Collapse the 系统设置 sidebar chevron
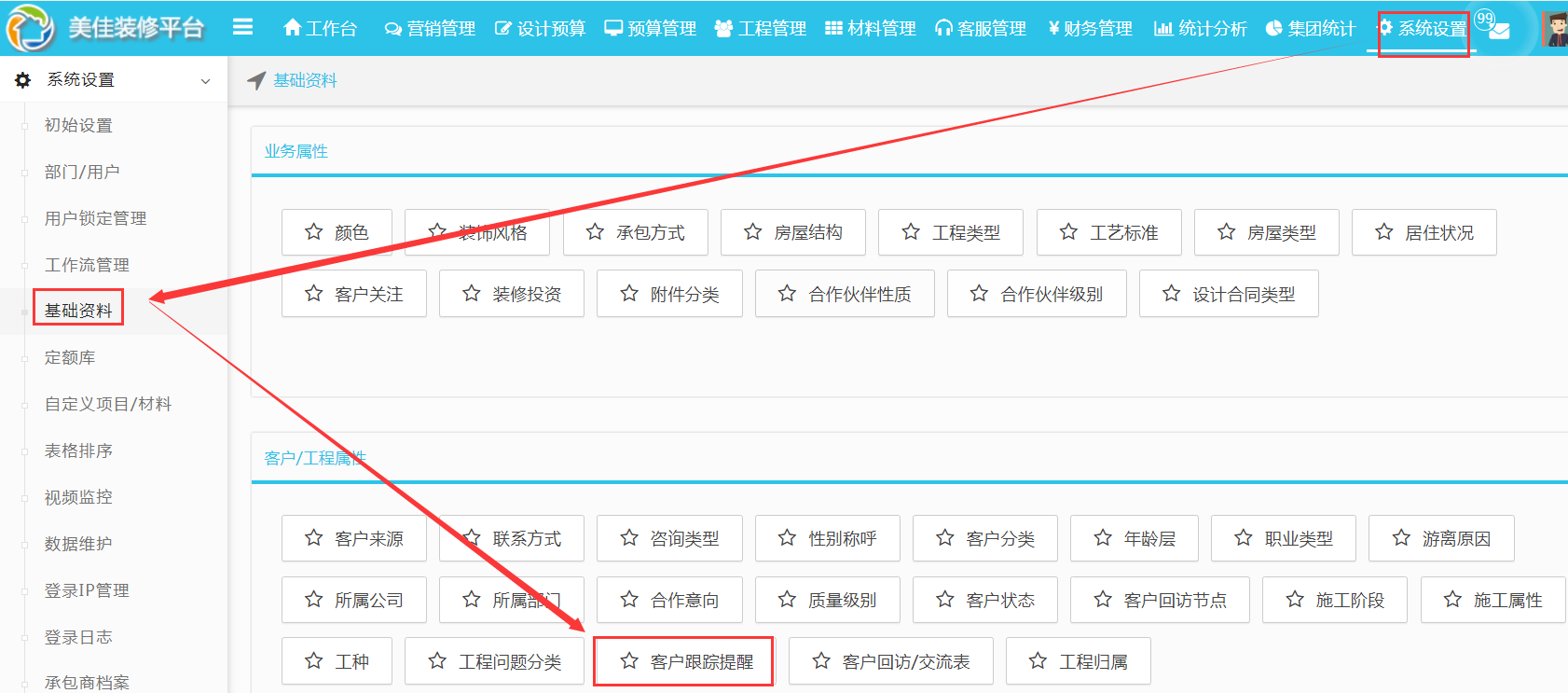Screen dimensions: 1568x693 205,81
